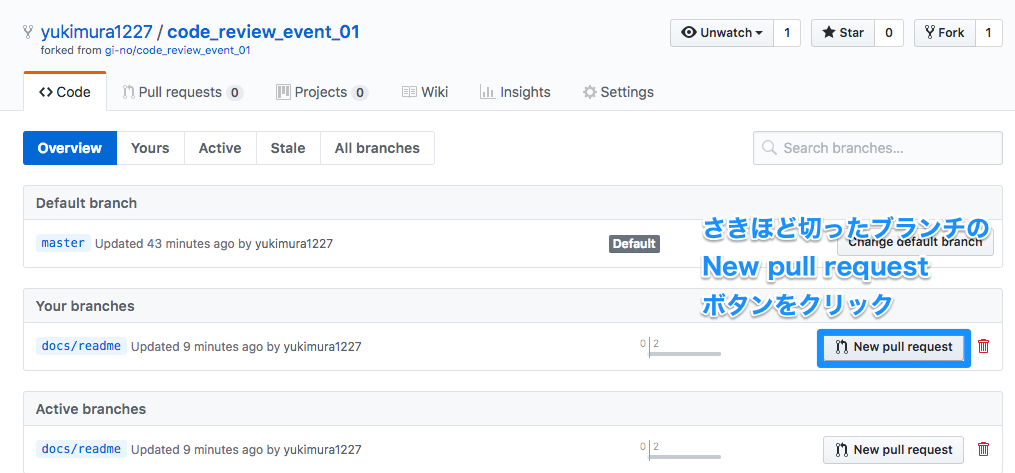Open the Wiki tab
Screen dimensions: 1015x473
425,93
